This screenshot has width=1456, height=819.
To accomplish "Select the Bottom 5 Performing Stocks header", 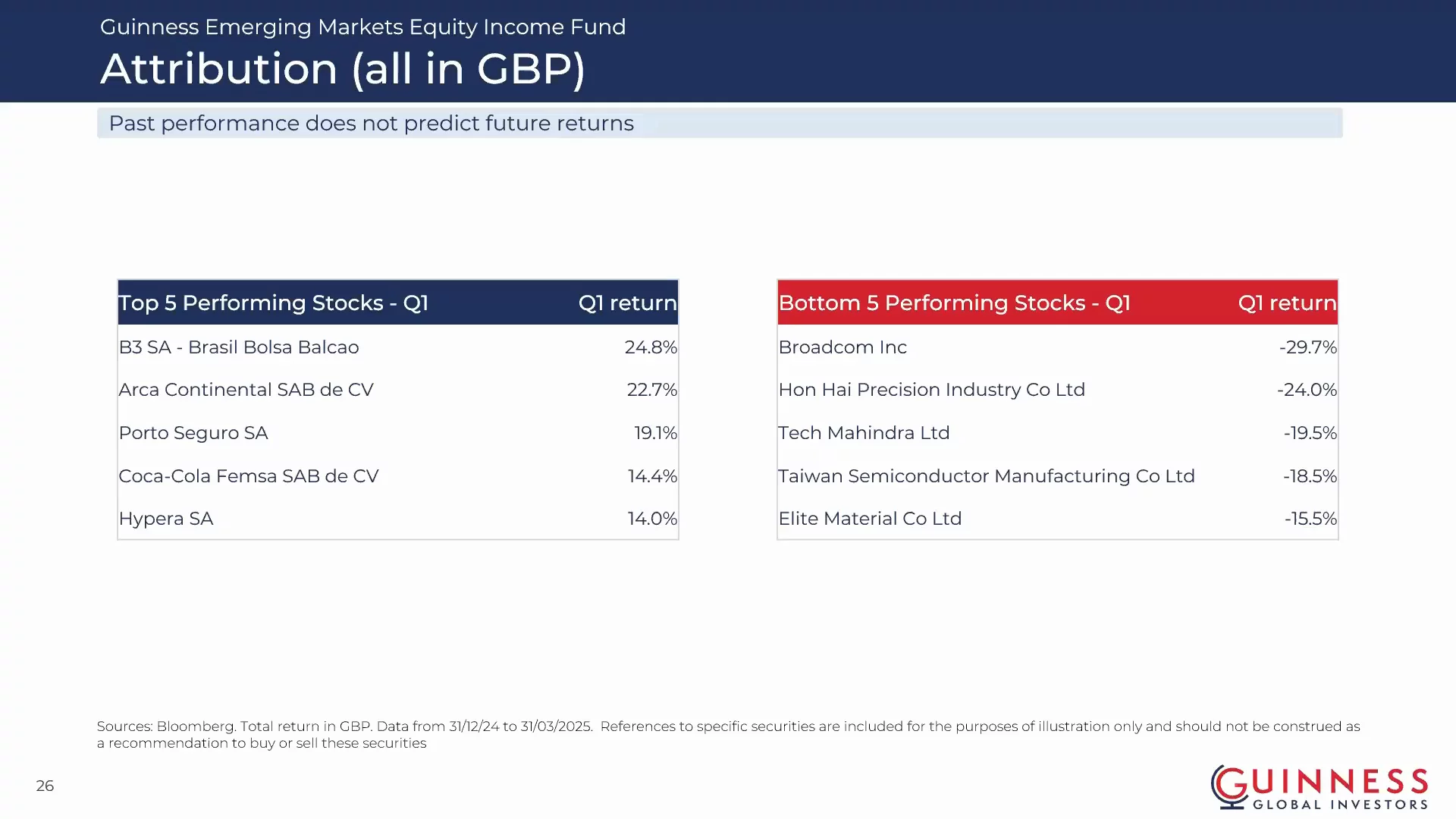I will pos(1058,303).
